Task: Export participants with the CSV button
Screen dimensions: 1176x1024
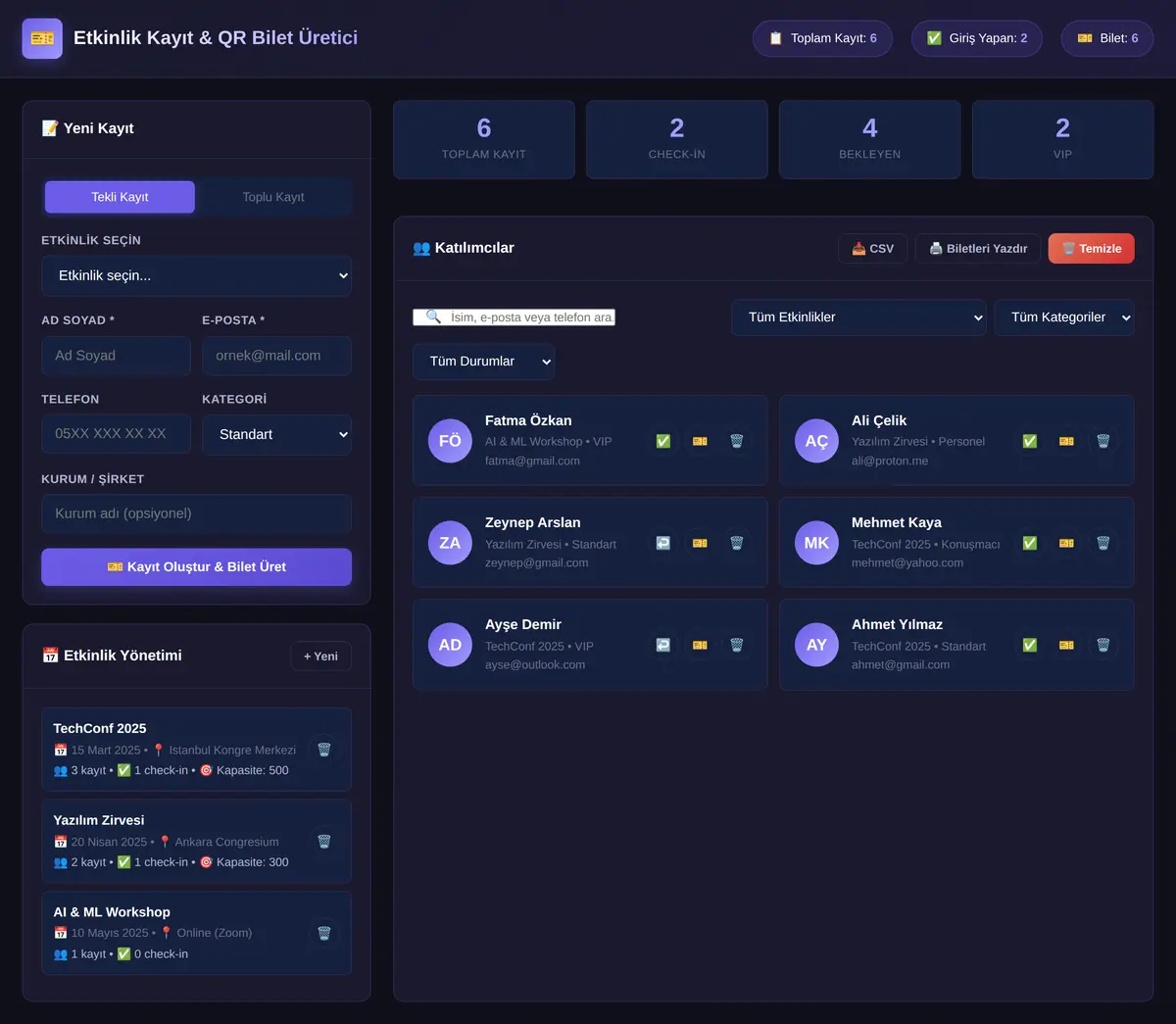Action: point(872,249)
